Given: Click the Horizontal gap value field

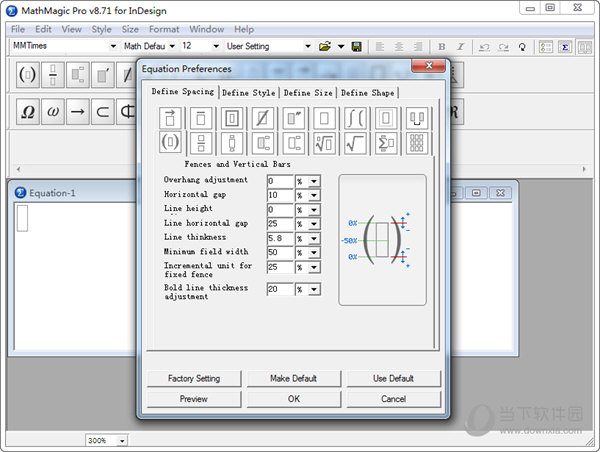Looking at the screenshot, I should (280, 196).
